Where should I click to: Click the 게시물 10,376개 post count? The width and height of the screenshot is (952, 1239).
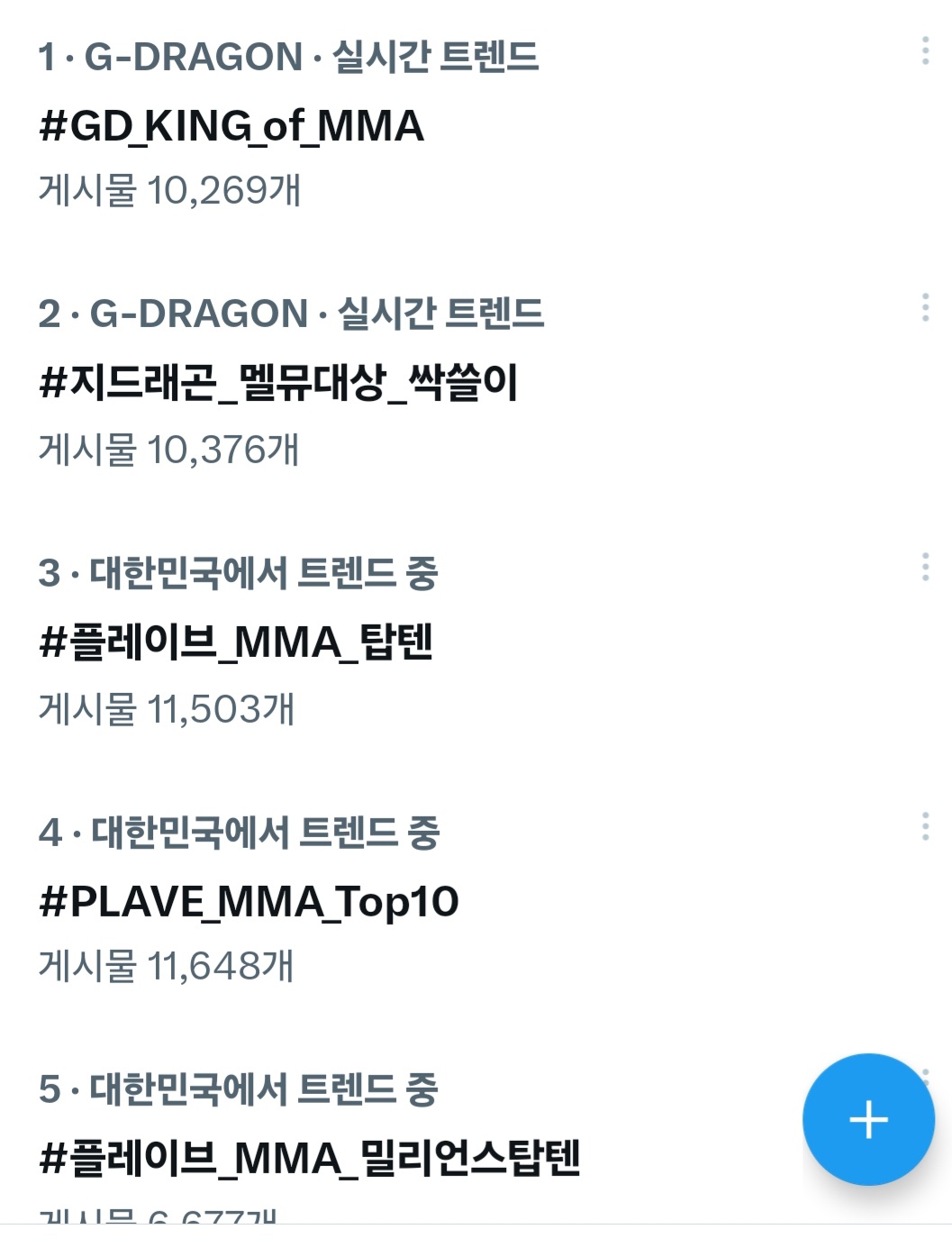tap(168, 449)
